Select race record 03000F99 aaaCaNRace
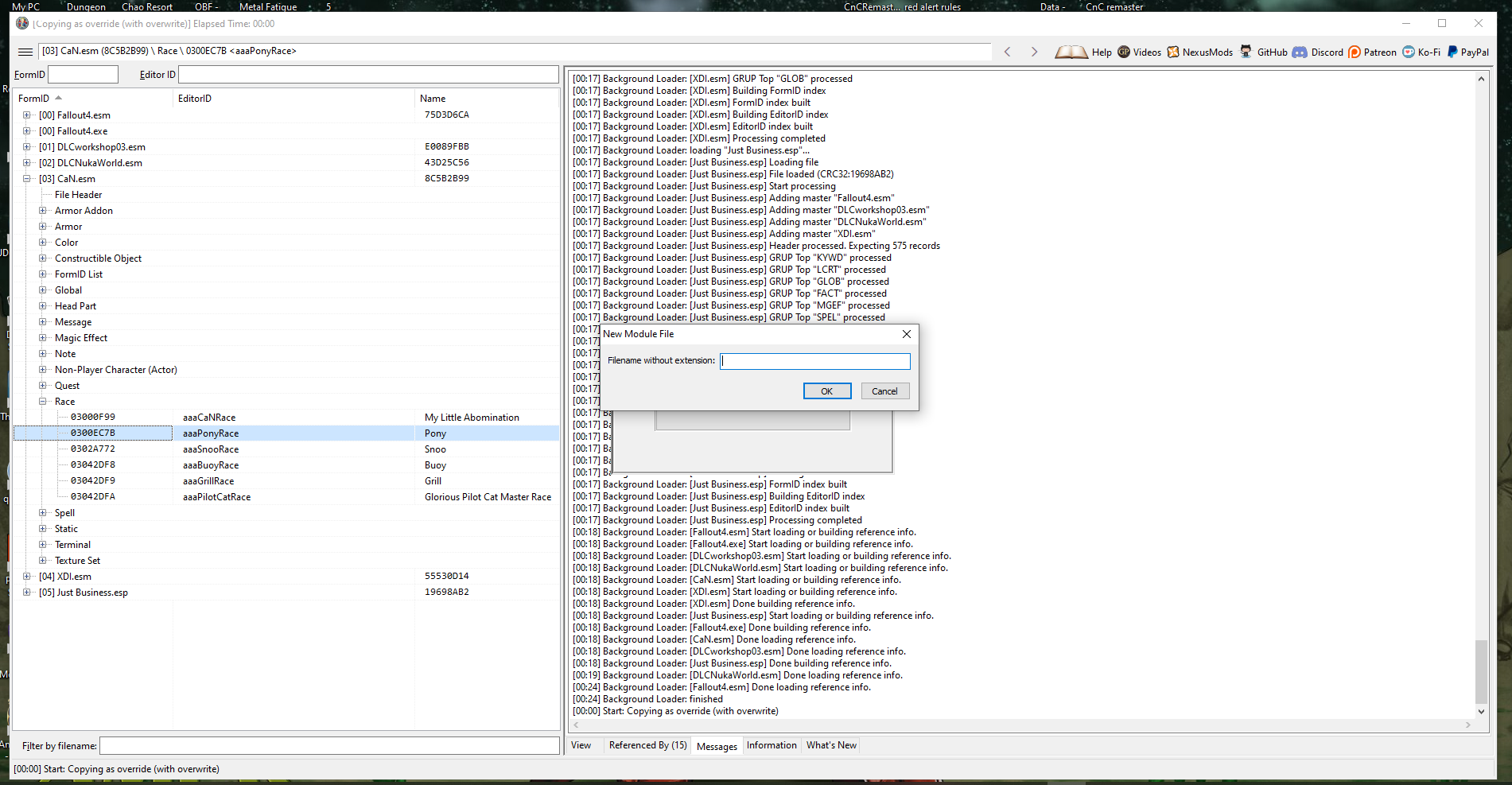This screenshot has height=785, width=1512. pyautogui.click(x=286, y=418)
